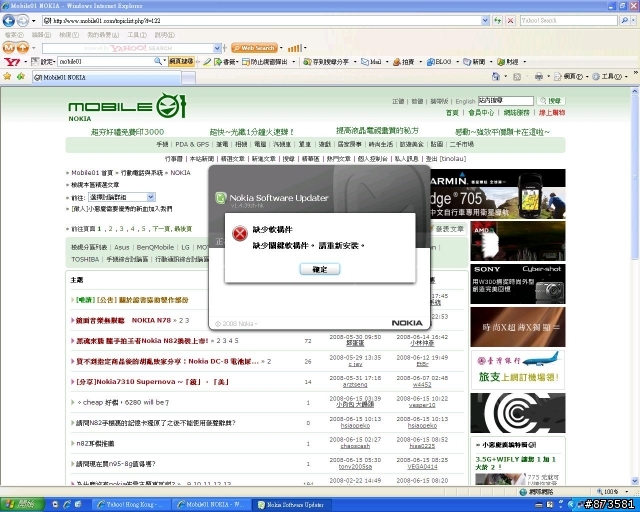
Task: Open the 工具(T) menu in the menu bar
Action: (137, 35)
